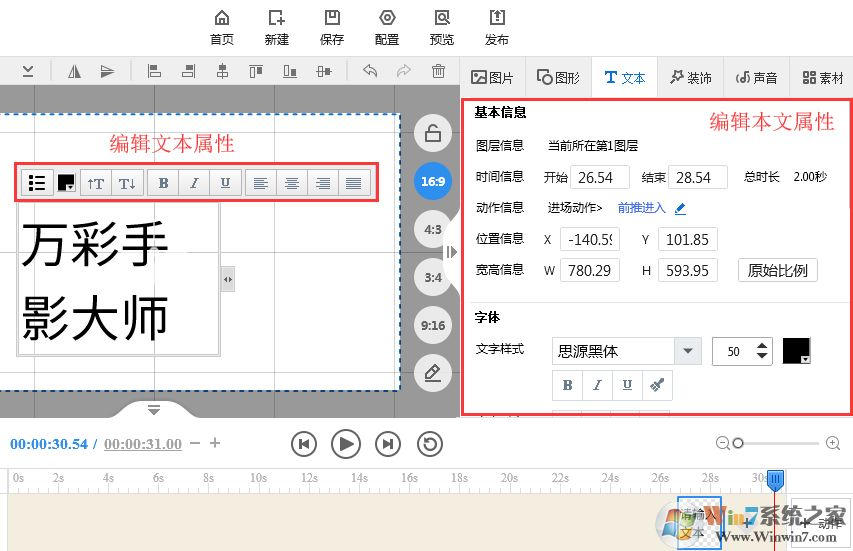This screenshot has height=551, width=853.
Task: Click the 前推进入 animation link
Action: [641, 208]
